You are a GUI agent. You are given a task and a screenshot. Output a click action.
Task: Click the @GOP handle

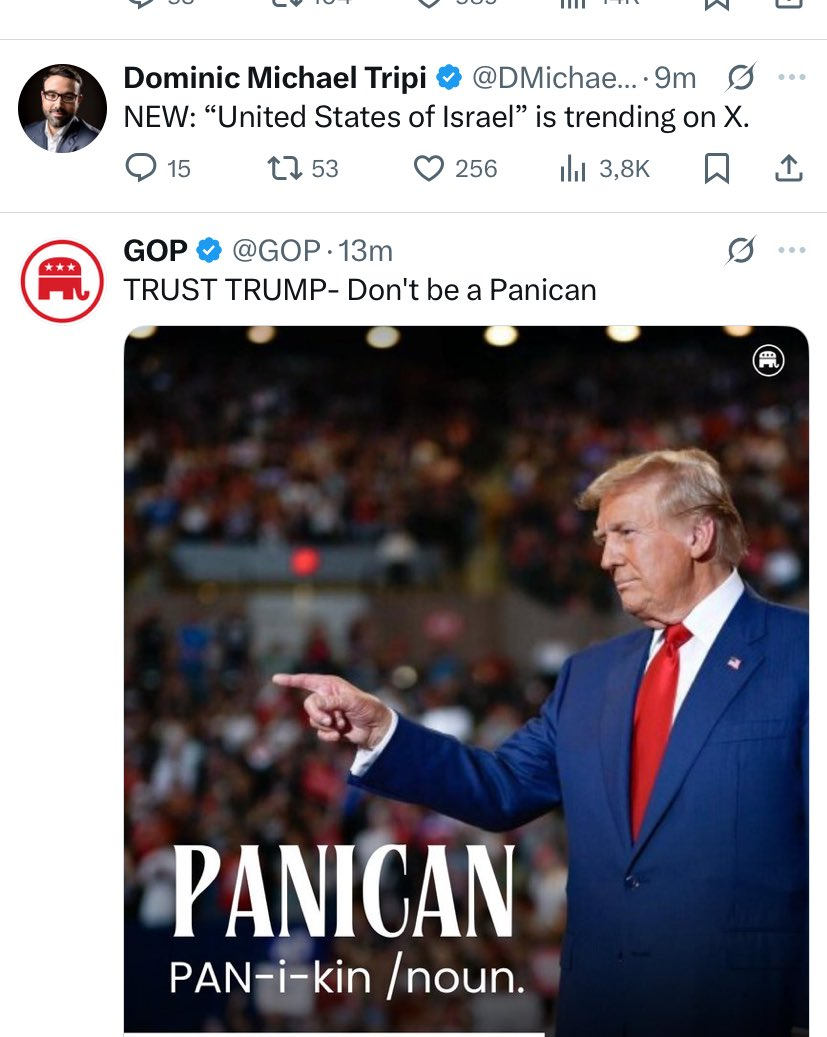(276, 250)
